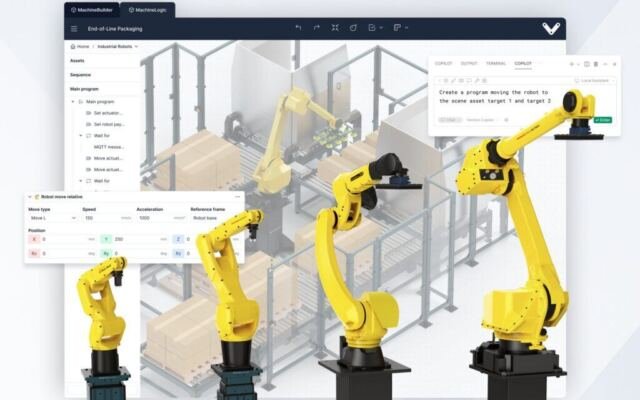Click the X position field
The image size is (640, 400).
[63, 239]
